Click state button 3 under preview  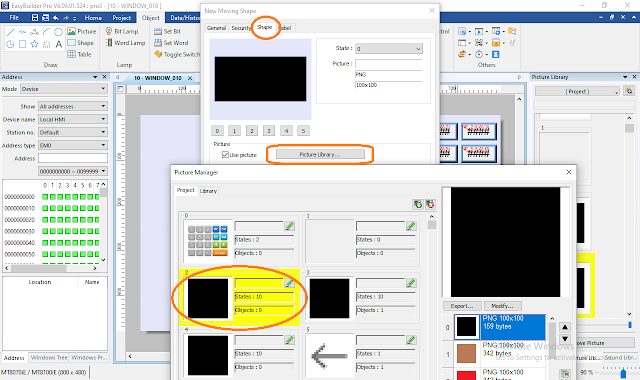[269, 131]
